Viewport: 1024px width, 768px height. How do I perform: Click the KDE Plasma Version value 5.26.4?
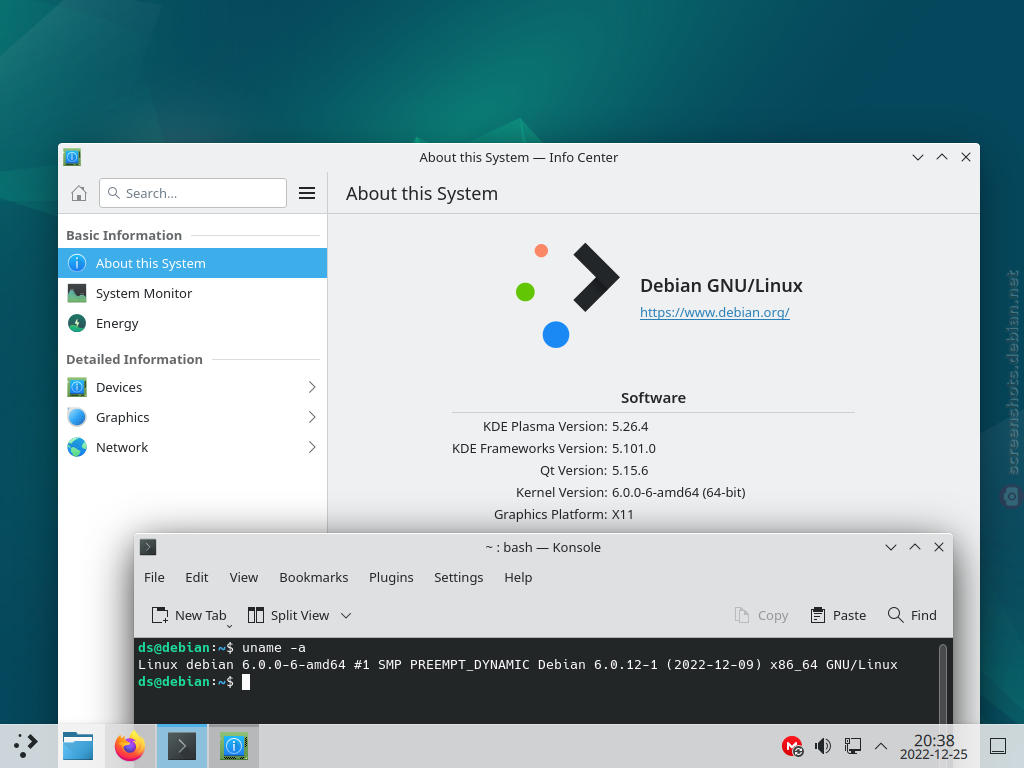[630, 426]
